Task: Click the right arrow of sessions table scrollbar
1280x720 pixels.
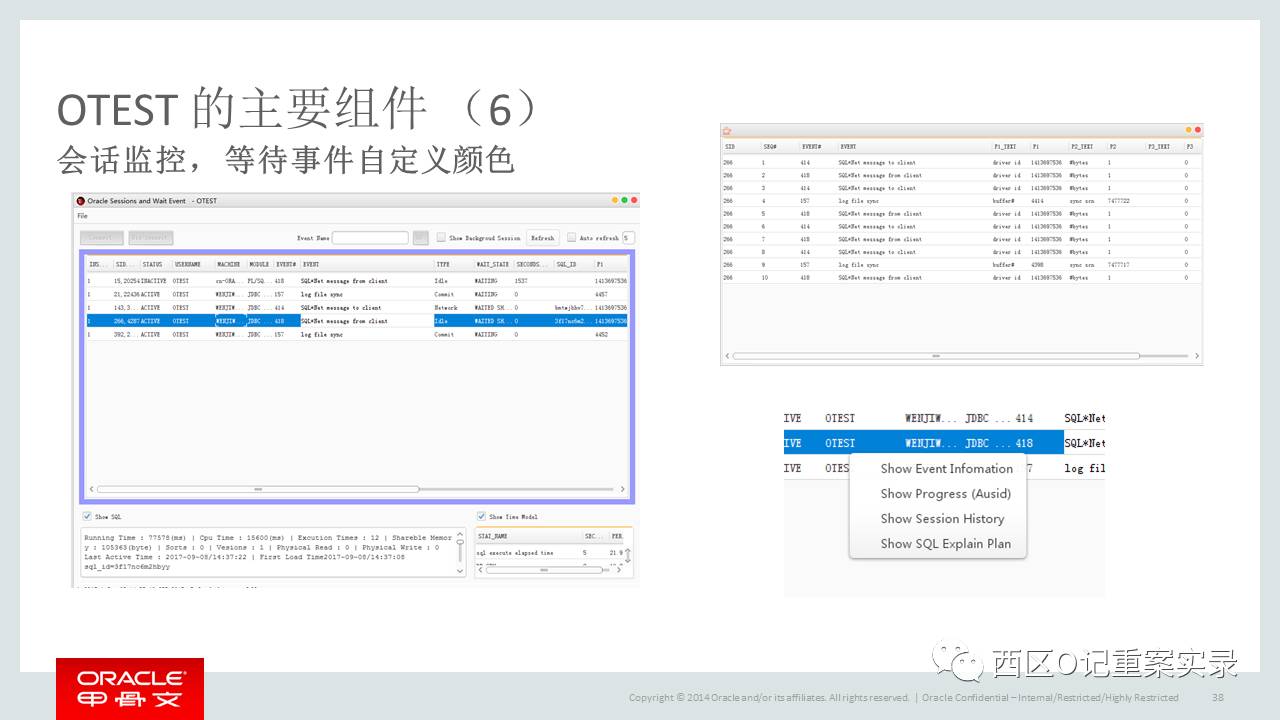Action: coord(623,489)
